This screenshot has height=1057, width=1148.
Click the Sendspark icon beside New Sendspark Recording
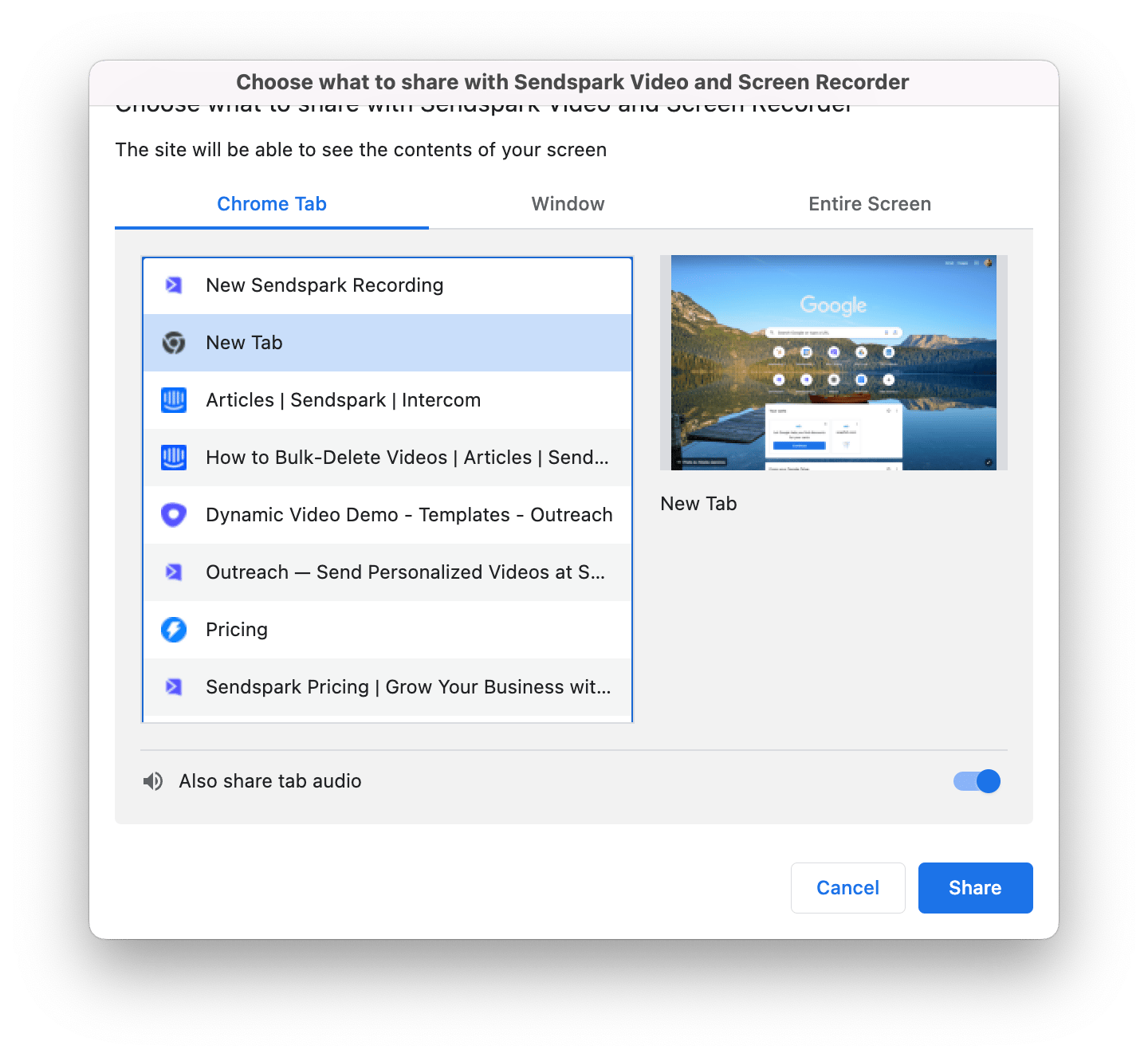point(174,285)
